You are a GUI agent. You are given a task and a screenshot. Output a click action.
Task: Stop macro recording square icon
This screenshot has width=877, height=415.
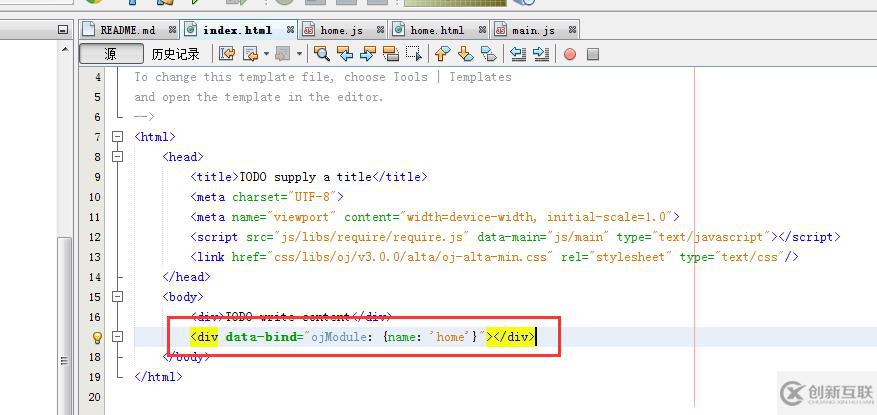click(x=593, y=55)
